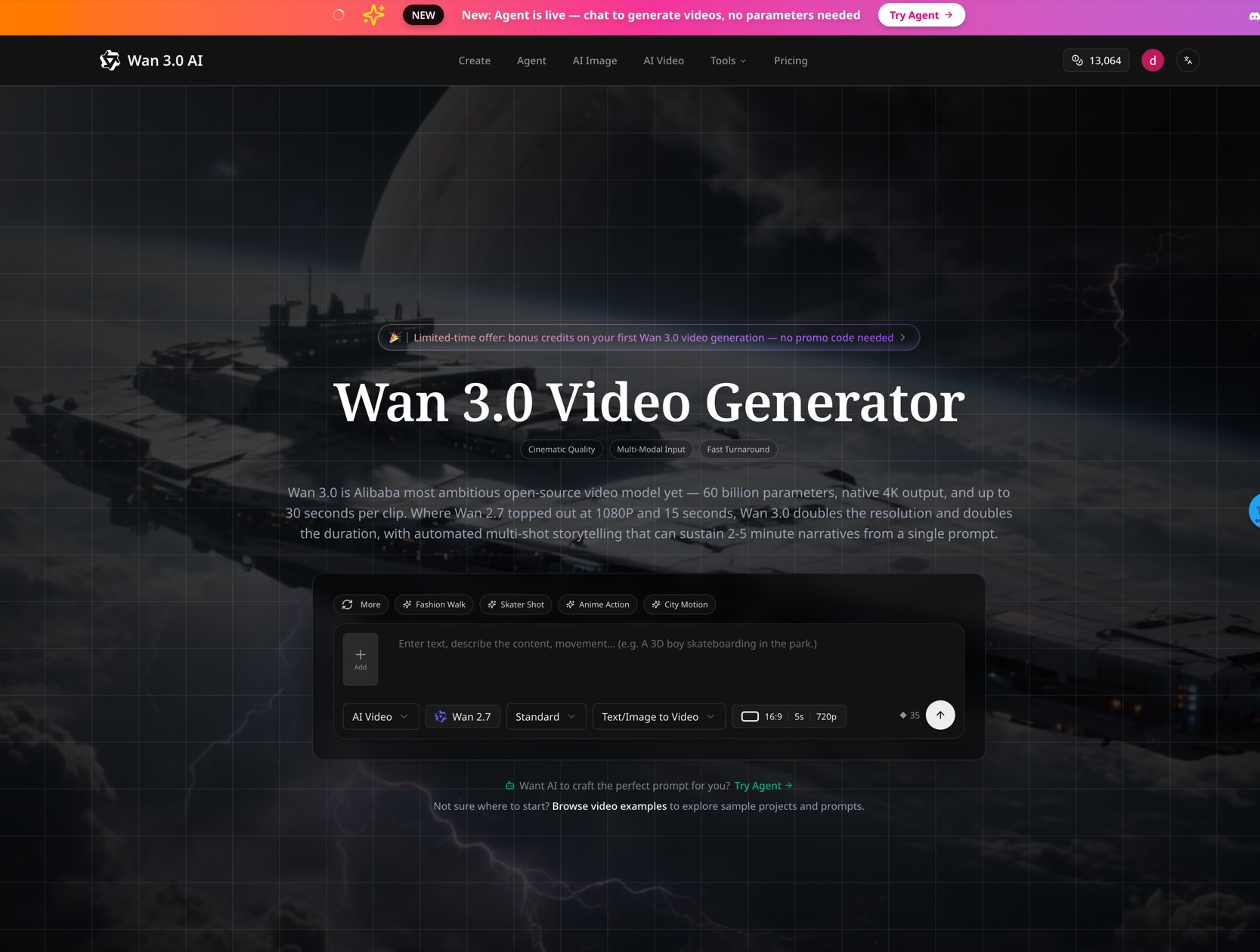Viewport: 1260px width, 952px height.
Task: Click the Try Agent banner button
Action: (x=921, y=15)
